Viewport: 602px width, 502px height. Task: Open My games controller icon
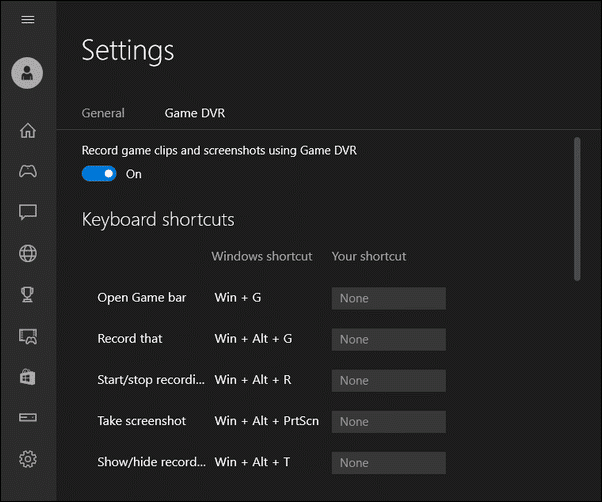click(x=28, y=171)
